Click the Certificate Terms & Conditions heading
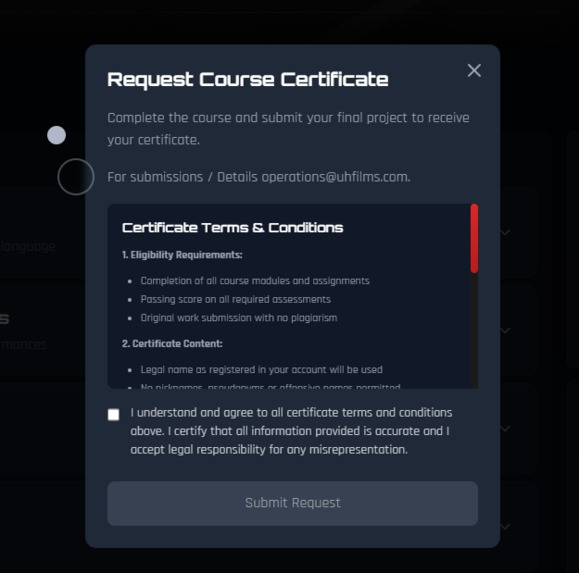Viewport: 579px width, 573px height. tap(233, 228)
